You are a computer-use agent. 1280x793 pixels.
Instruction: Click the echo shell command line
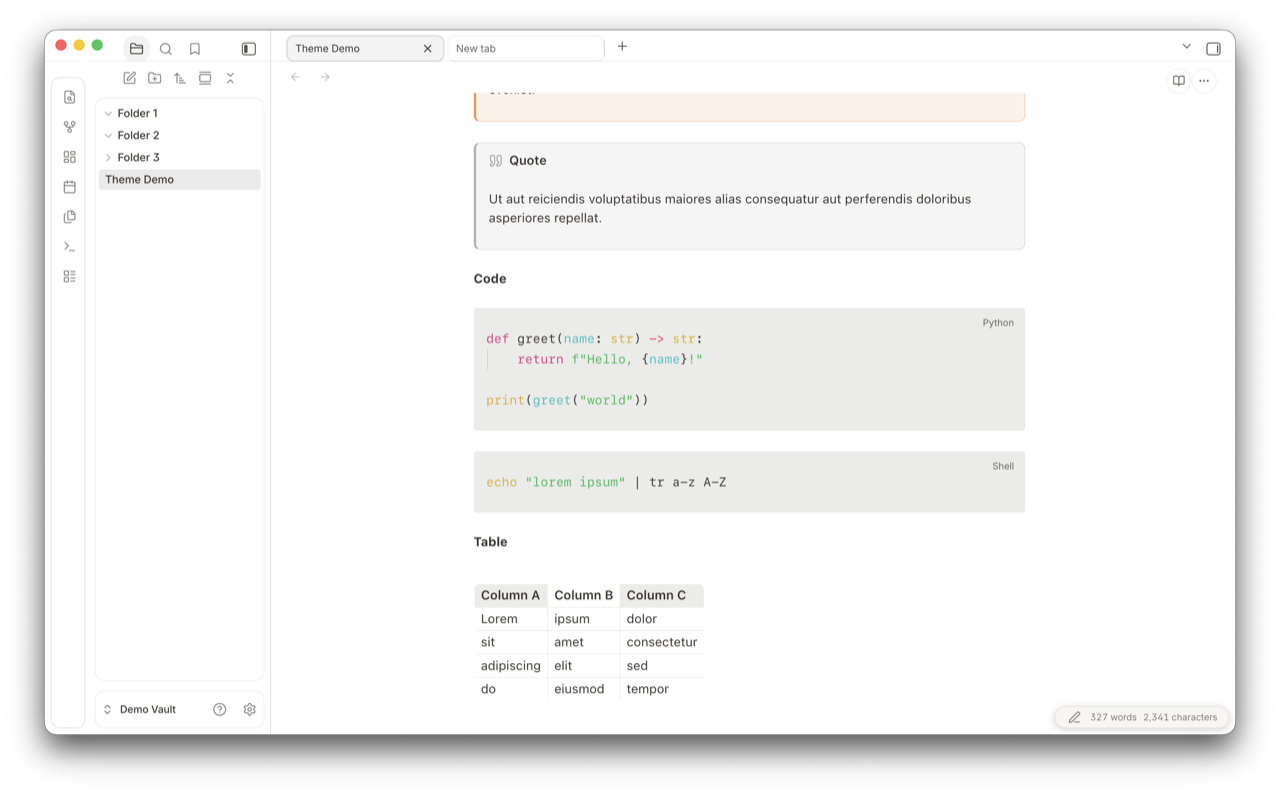pyautogui.click(x=606, y=482)
